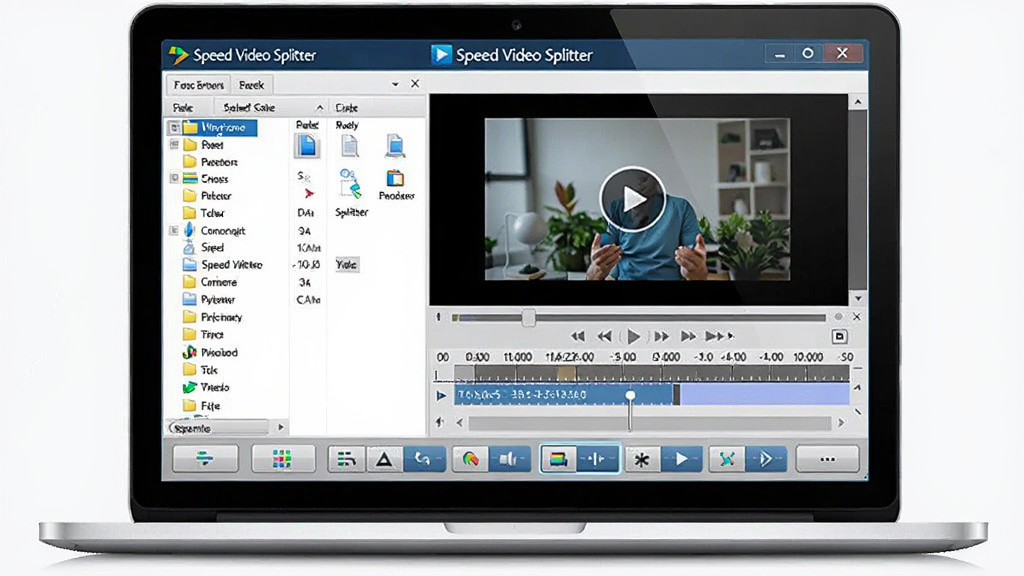The height and width of the screenshot is (576, 1024).
Task: Click the round record dot beside seek bar
Action: 839,317
